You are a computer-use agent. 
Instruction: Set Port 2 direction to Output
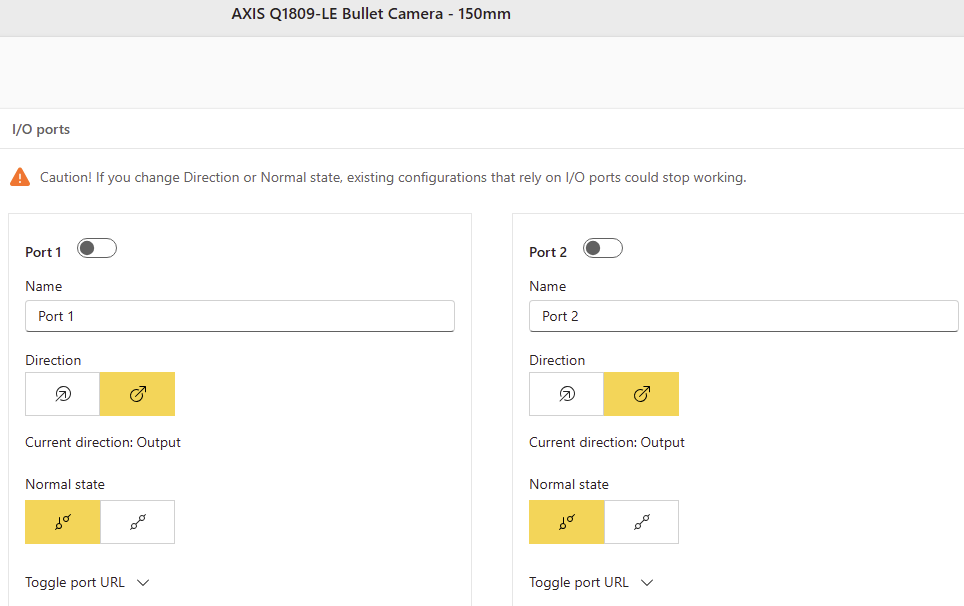(641, 394)
